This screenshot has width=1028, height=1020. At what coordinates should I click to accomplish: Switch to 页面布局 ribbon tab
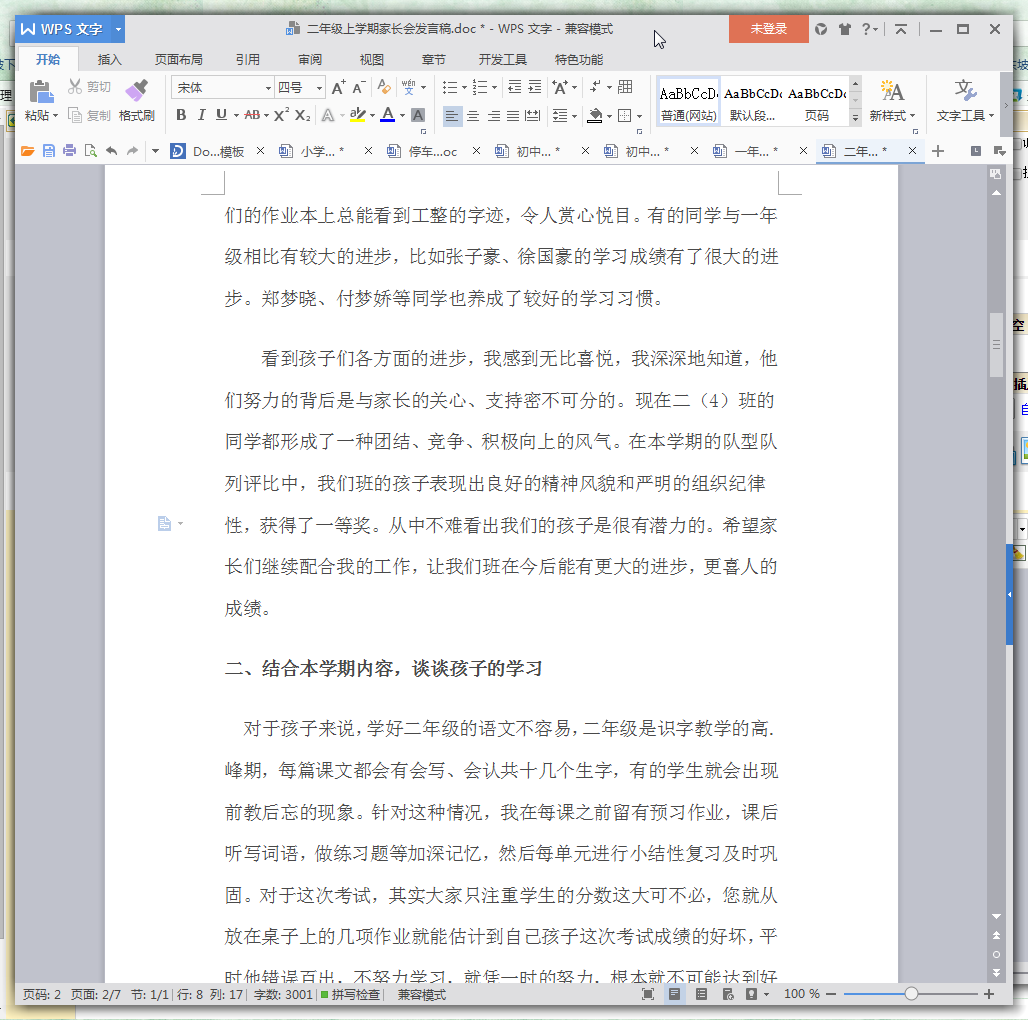[x=178, y=60]
